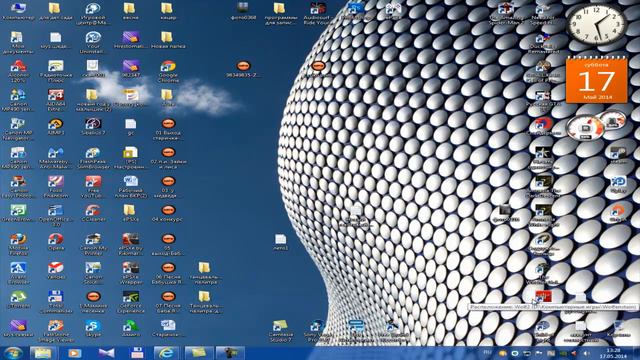Viewport: 640px width, 360px height.
Task: Click the taskbar clock showing 13:28
Action: [x=613, y=353]
